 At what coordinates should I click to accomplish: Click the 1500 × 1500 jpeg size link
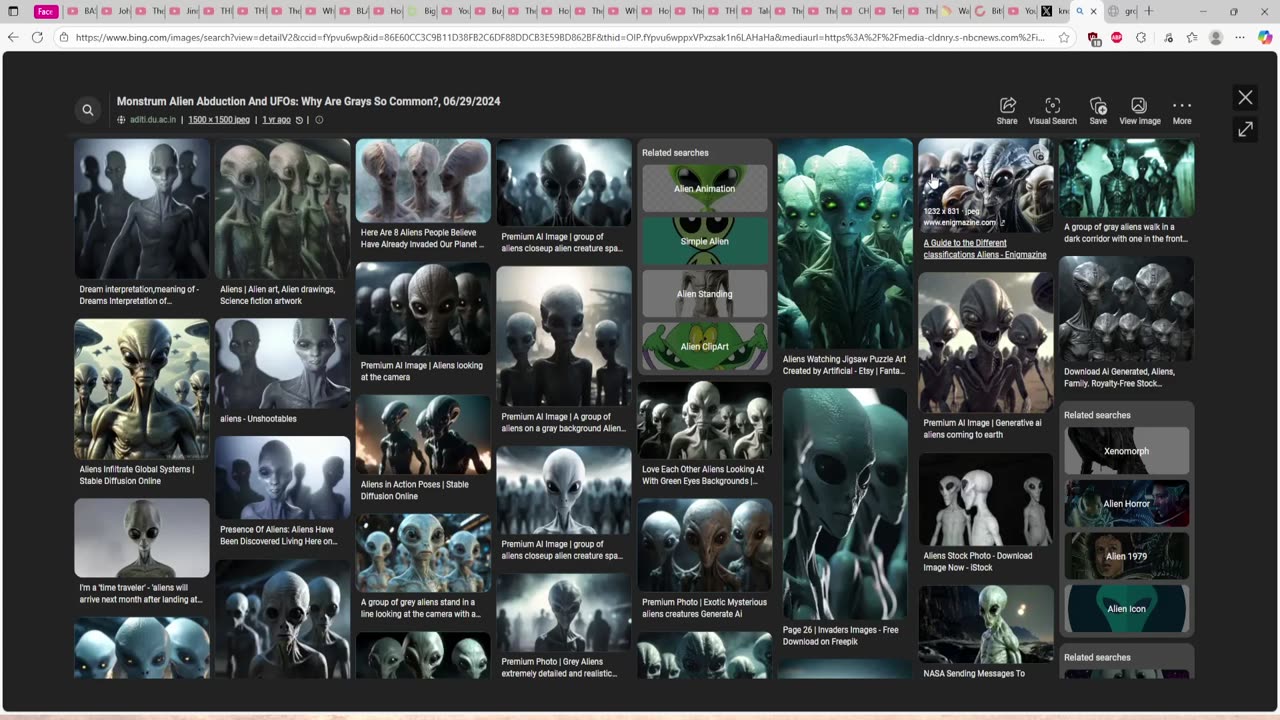(219, 120)
